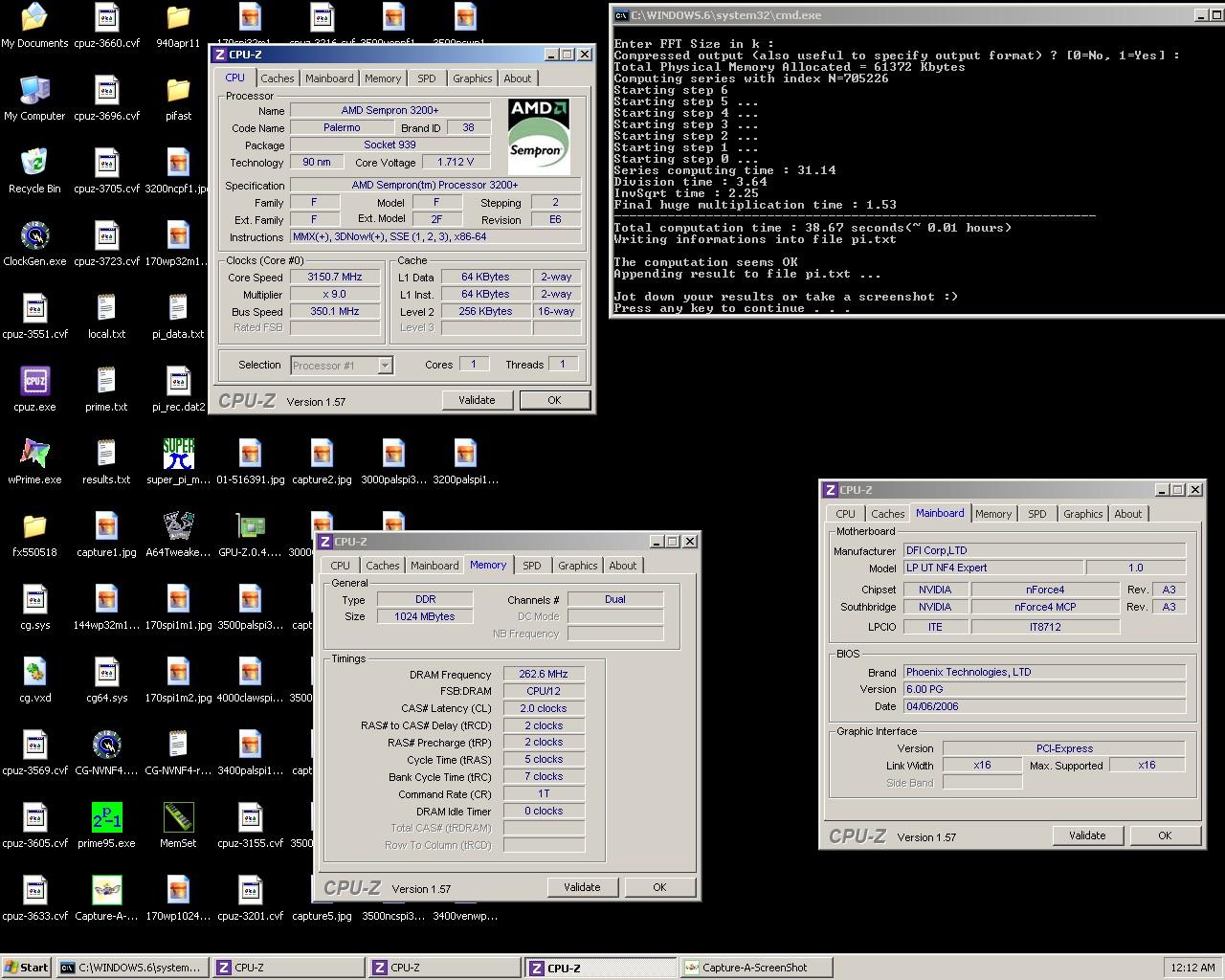Click OK in the Mainboard tab window
The image size is (1225, 980).
point(1165,835)
